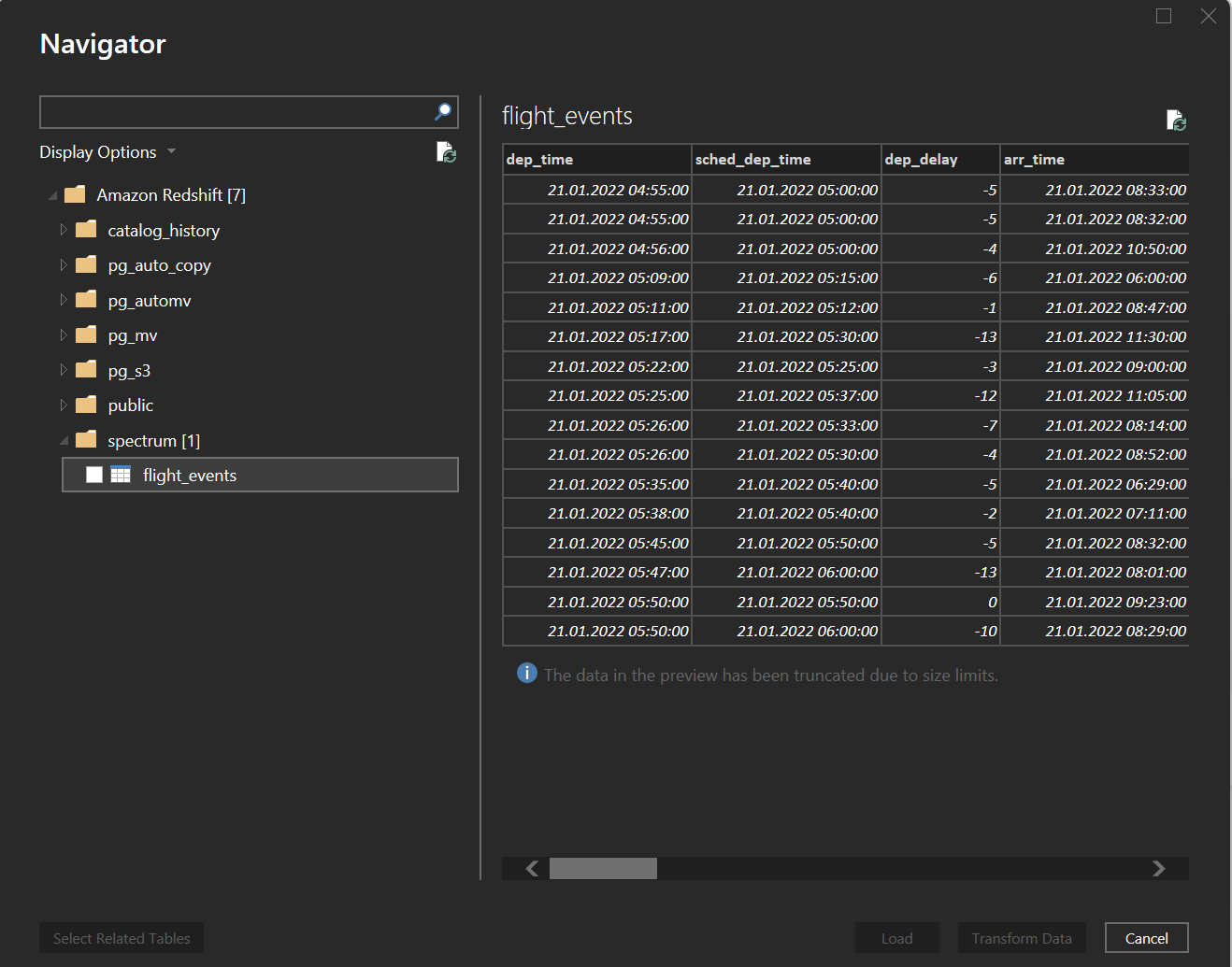The height and width of the screenshot is (967, 1232).
Task: Collapse the Amazon Redshift node
Action: tap(53, 195)
